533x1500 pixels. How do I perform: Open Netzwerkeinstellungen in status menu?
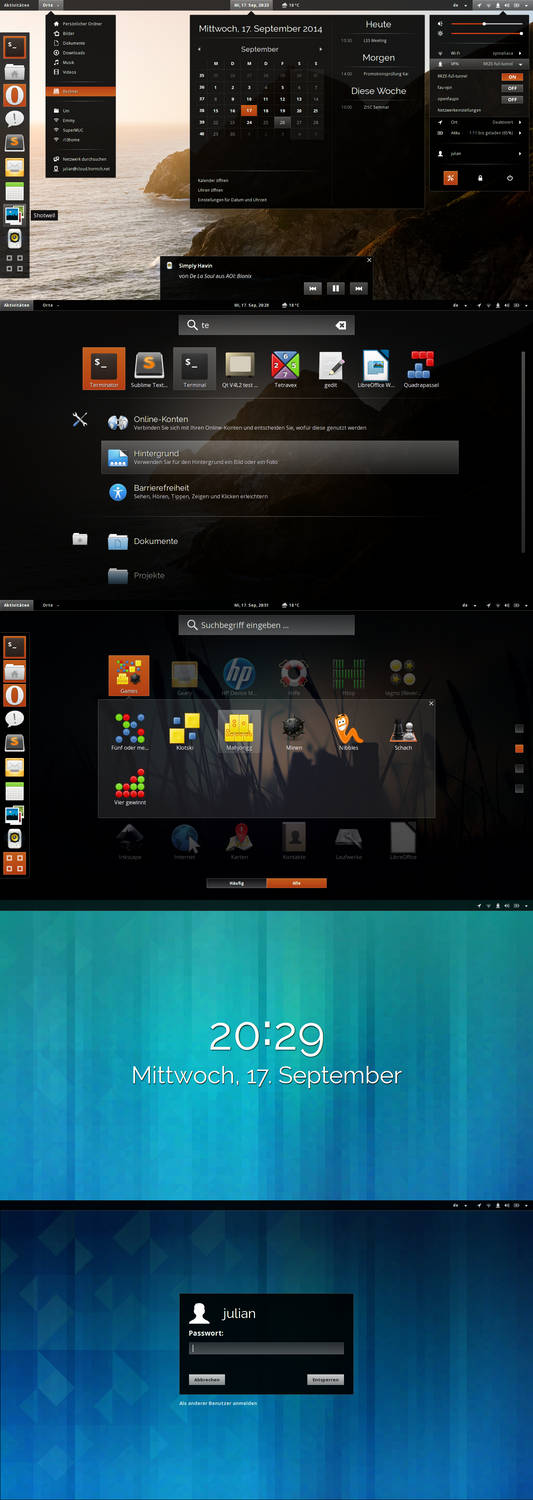[x=459, y=110]
